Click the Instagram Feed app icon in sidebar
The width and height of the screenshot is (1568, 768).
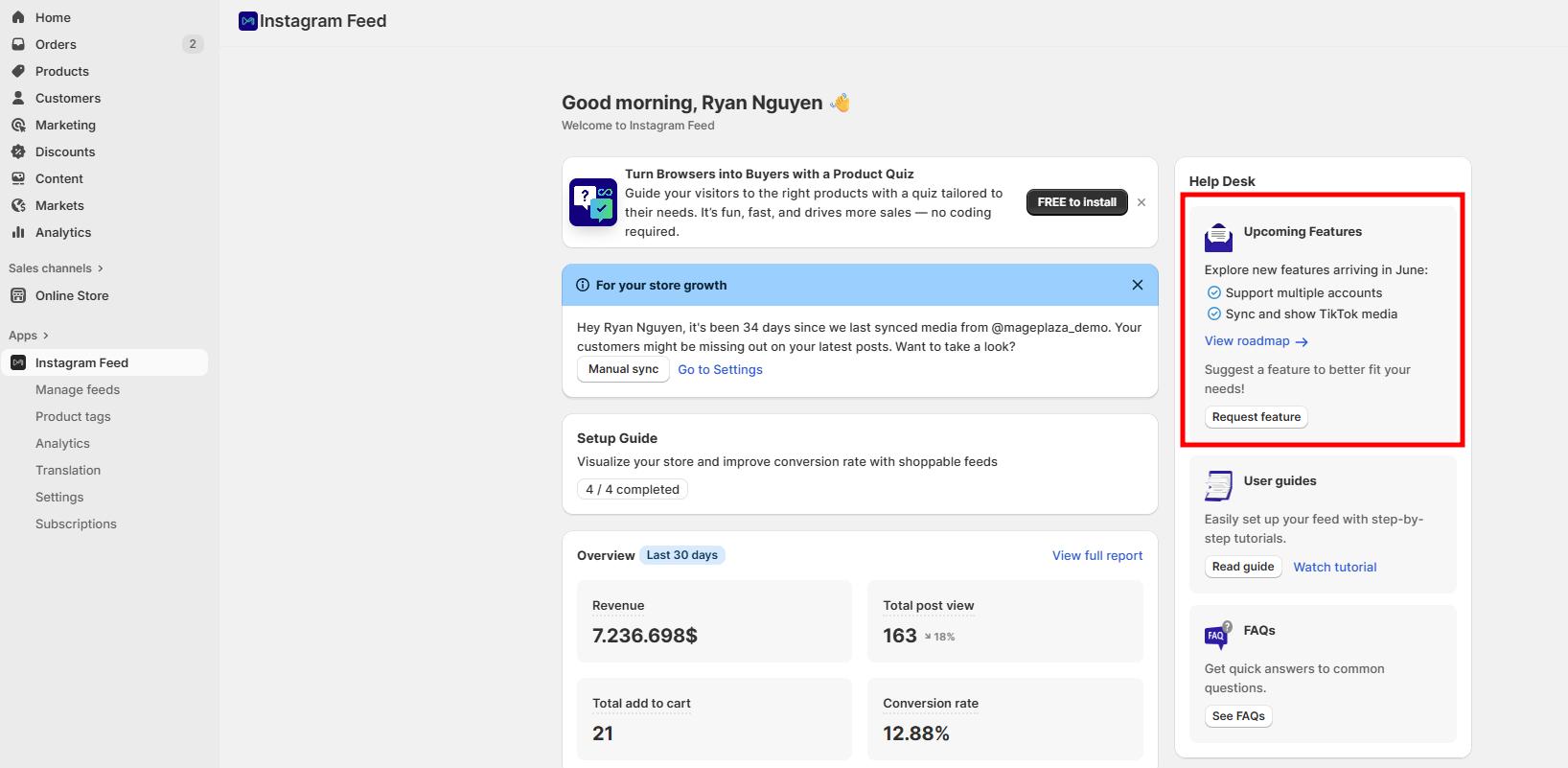[18, 362]
